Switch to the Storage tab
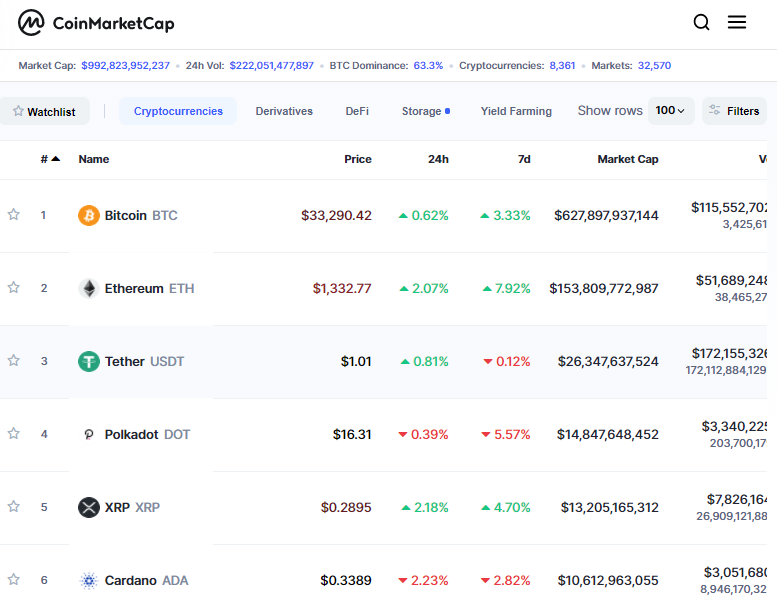This screenshot has width=777, height=613. click(x=426, y=111)
